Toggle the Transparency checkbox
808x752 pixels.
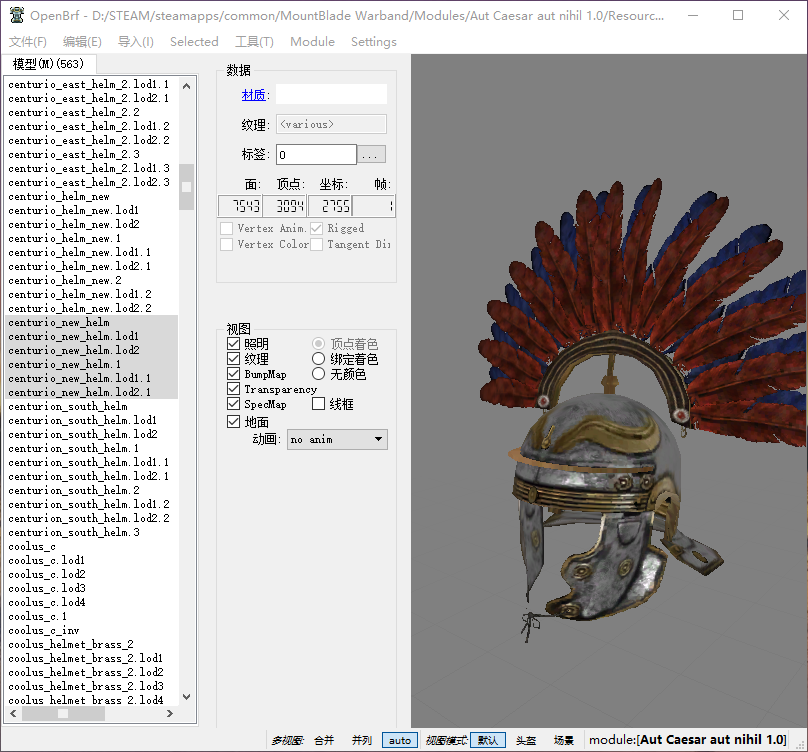(x=233, y=389)
